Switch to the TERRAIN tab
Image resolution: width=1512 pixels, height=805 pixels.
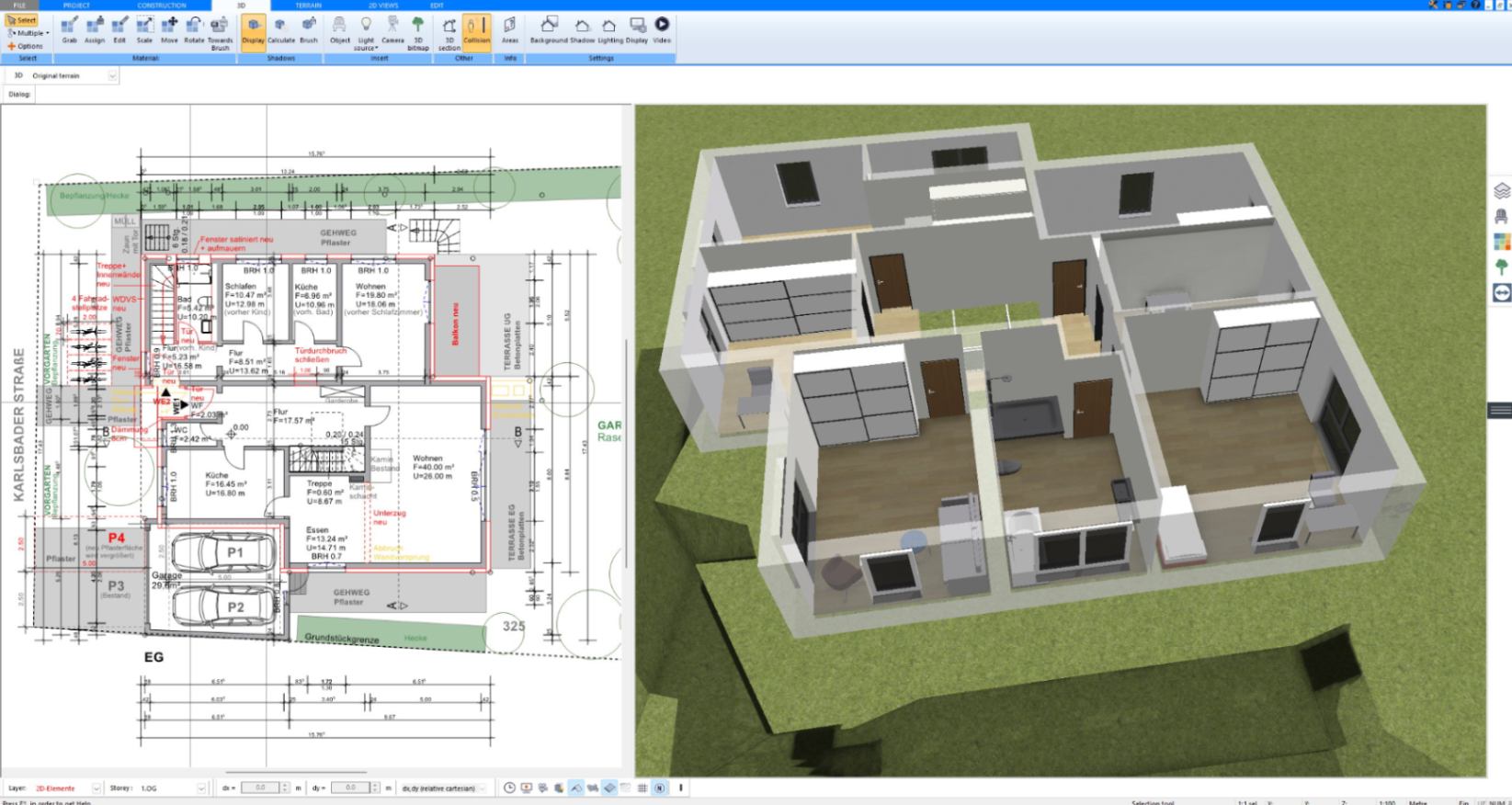pos(308,6)
